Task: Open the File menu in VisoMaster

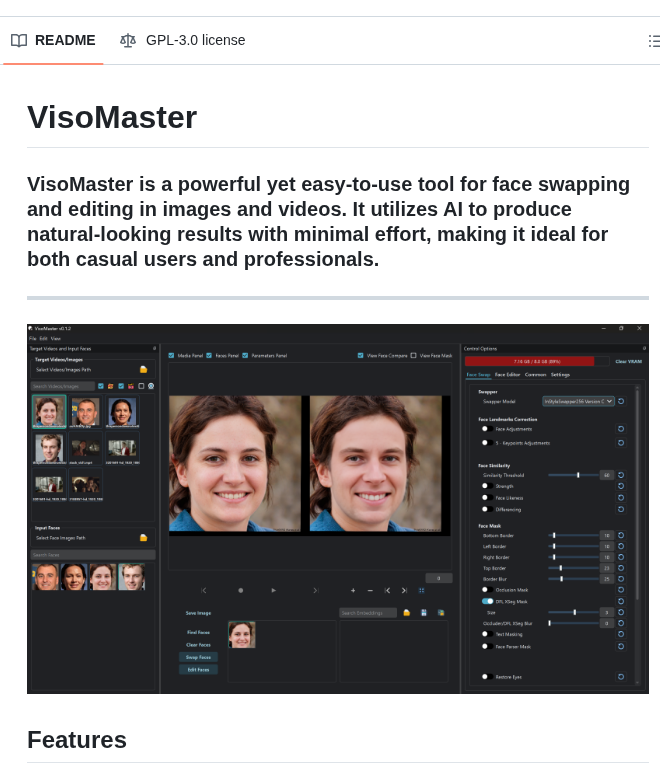Action: 33,338
